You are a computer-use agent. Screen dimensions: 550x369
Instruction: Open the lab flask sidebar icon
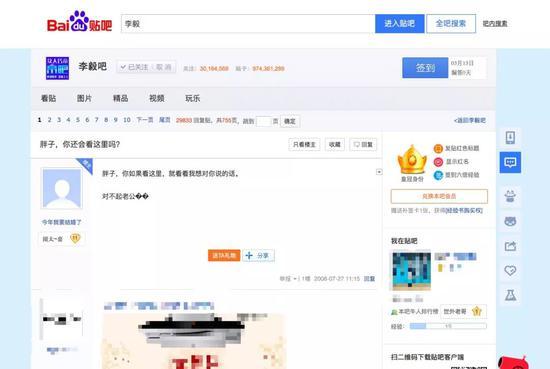point(510,295)
